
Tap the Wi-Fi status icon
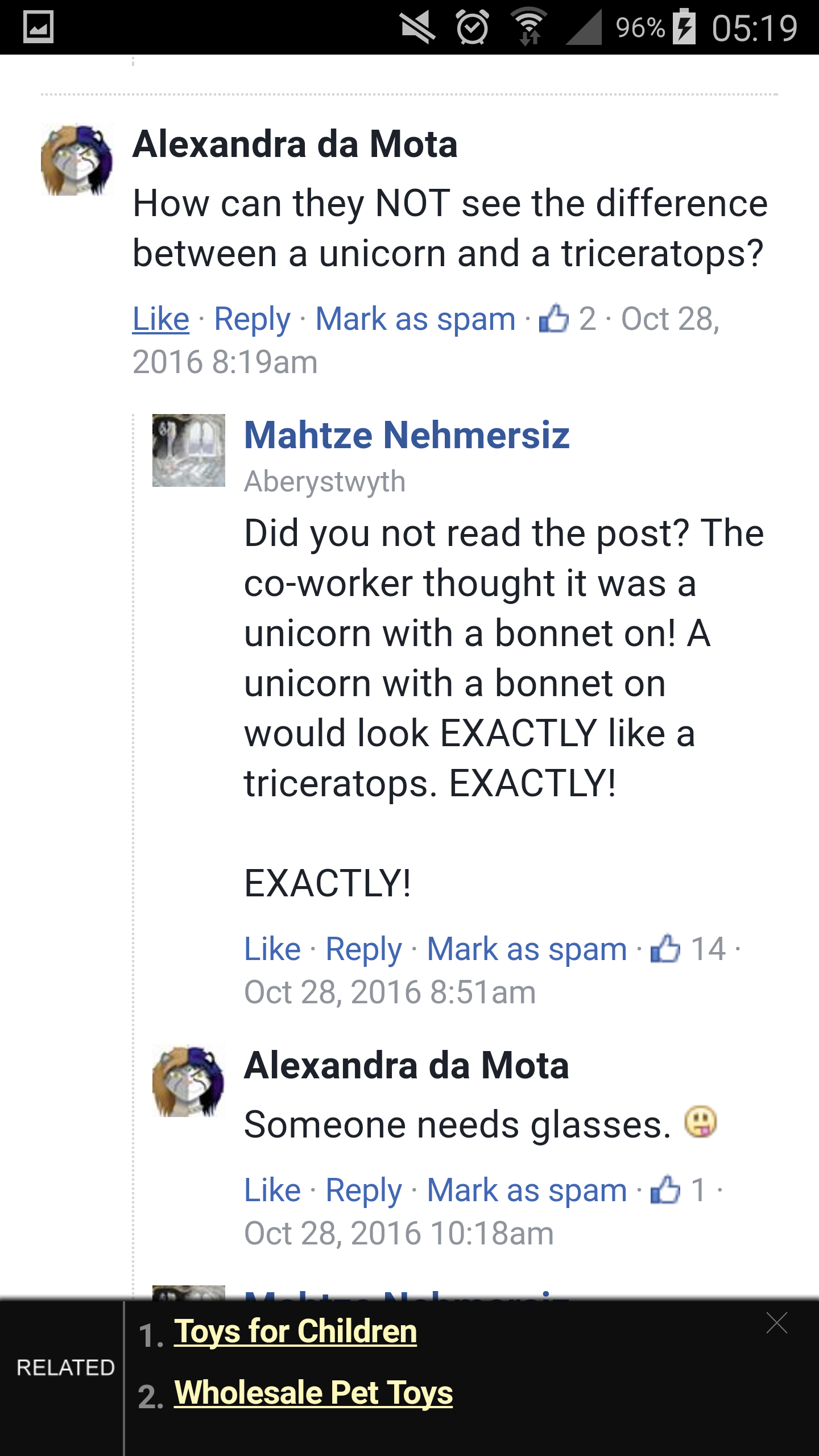tap(530, 27)
